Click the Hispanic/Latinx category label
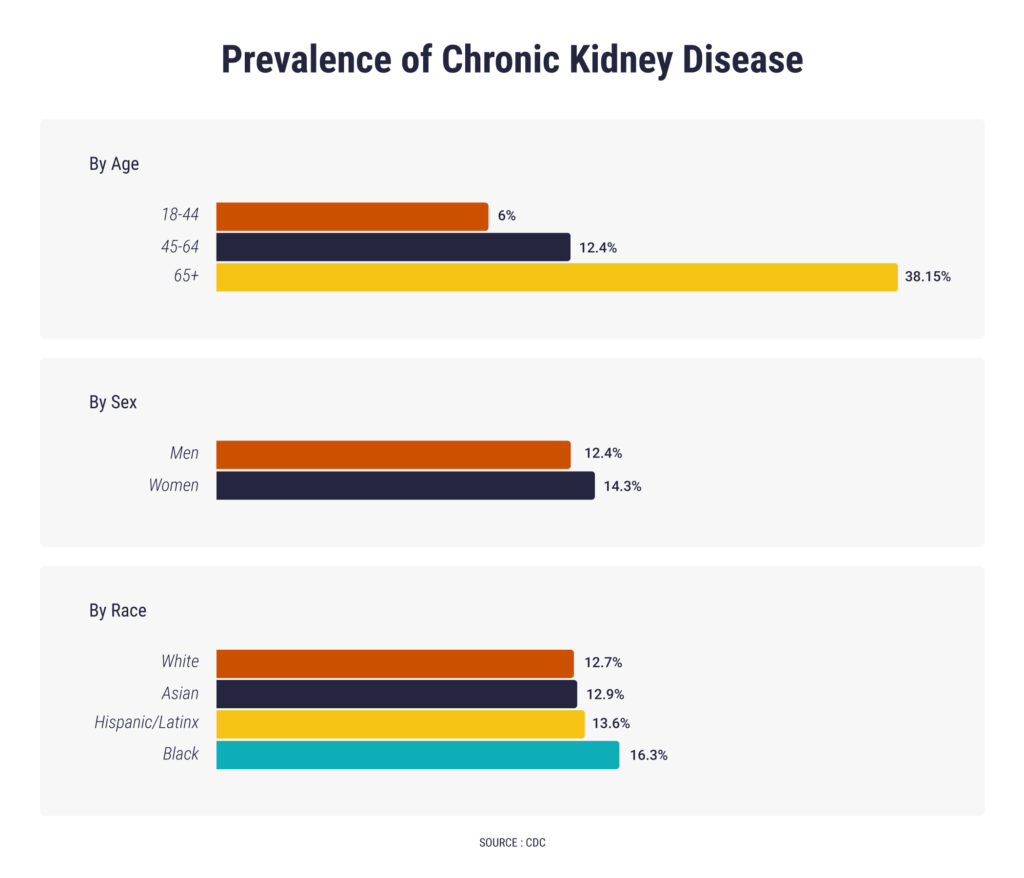Image resolution: width=1024 pixels, height=878 pixels. coord(146,722)
